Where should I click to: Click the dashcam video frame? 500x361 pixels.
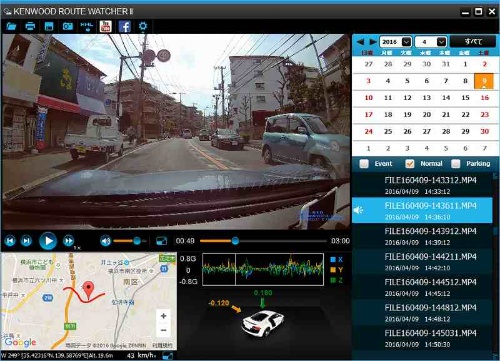pyautogui.click(x=176, y=132)
